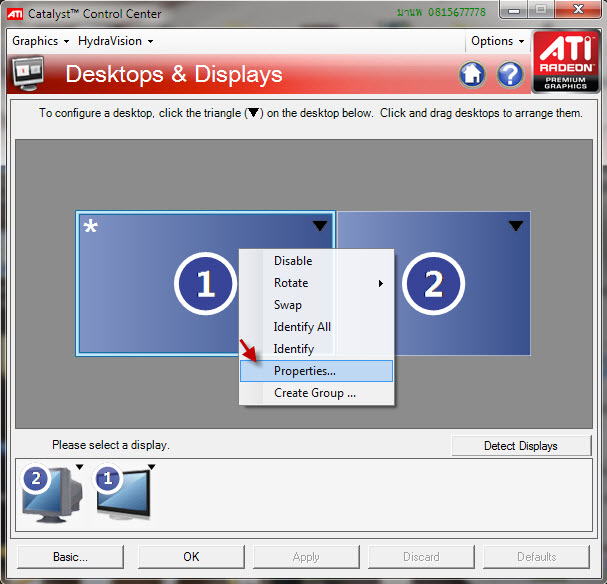Screen dimensions: 607x584
Task: Choose Swap from the context menu
Action: [316, 305]
